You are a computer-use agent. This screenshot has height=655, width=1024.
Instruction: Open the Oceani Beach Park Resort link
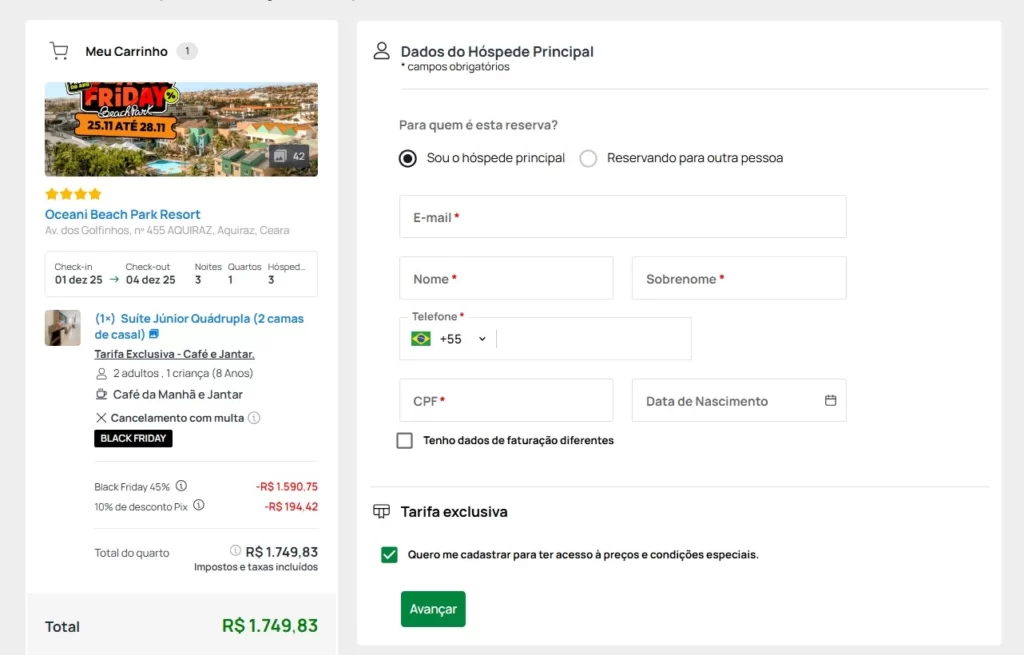coord(122,214)
